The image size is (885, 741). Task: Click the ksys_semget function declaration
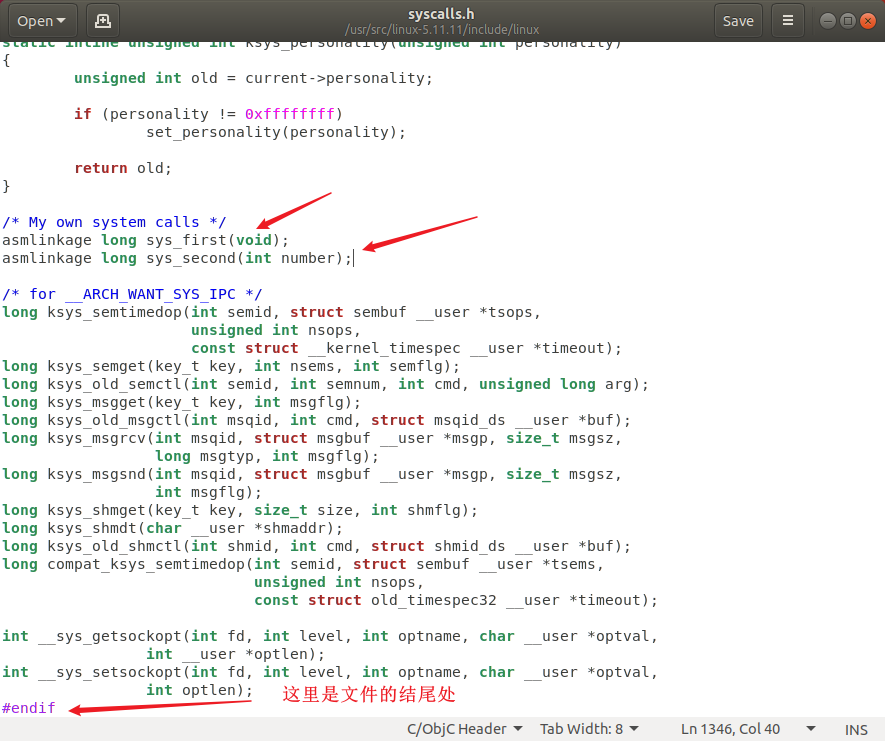click(x=231, y=366)
